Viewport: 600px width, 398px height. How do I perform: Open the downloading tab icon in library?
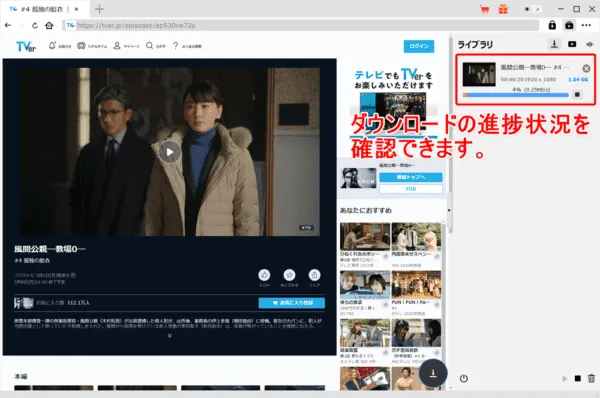[554, 44]
